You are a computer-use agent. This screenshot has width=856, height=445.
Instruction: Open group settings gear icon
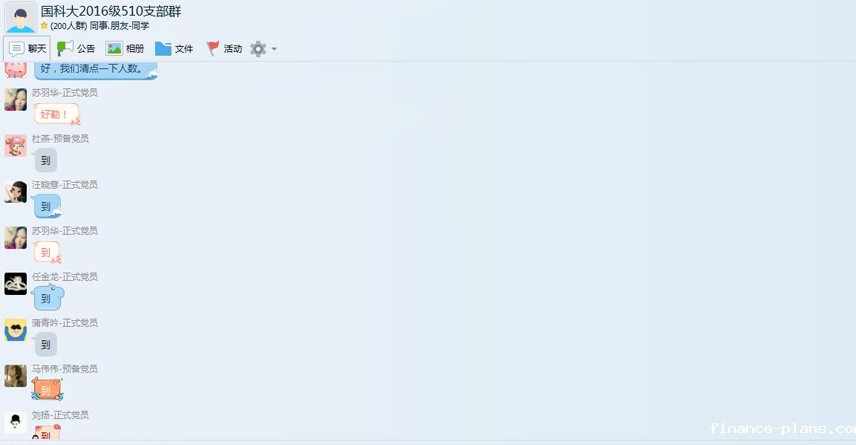point(258,49)
